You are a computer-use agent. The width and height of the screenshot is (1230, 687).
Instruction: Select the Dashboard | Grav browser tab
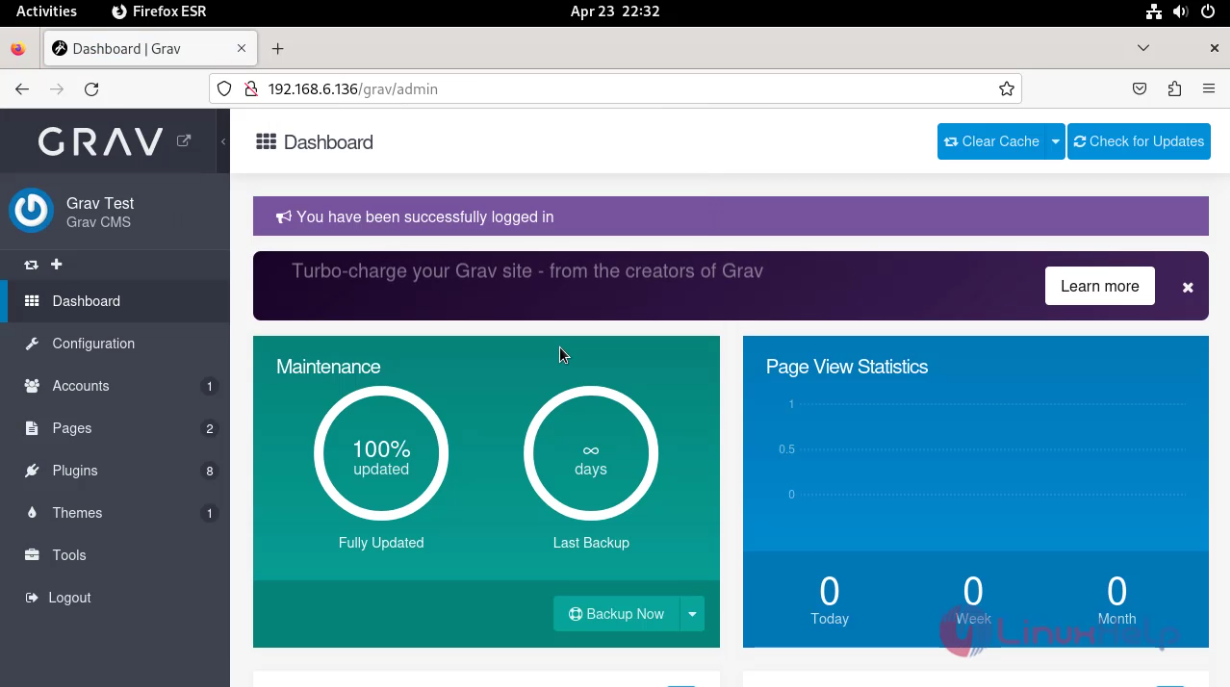pyautogui.click(x=150, y=48)
